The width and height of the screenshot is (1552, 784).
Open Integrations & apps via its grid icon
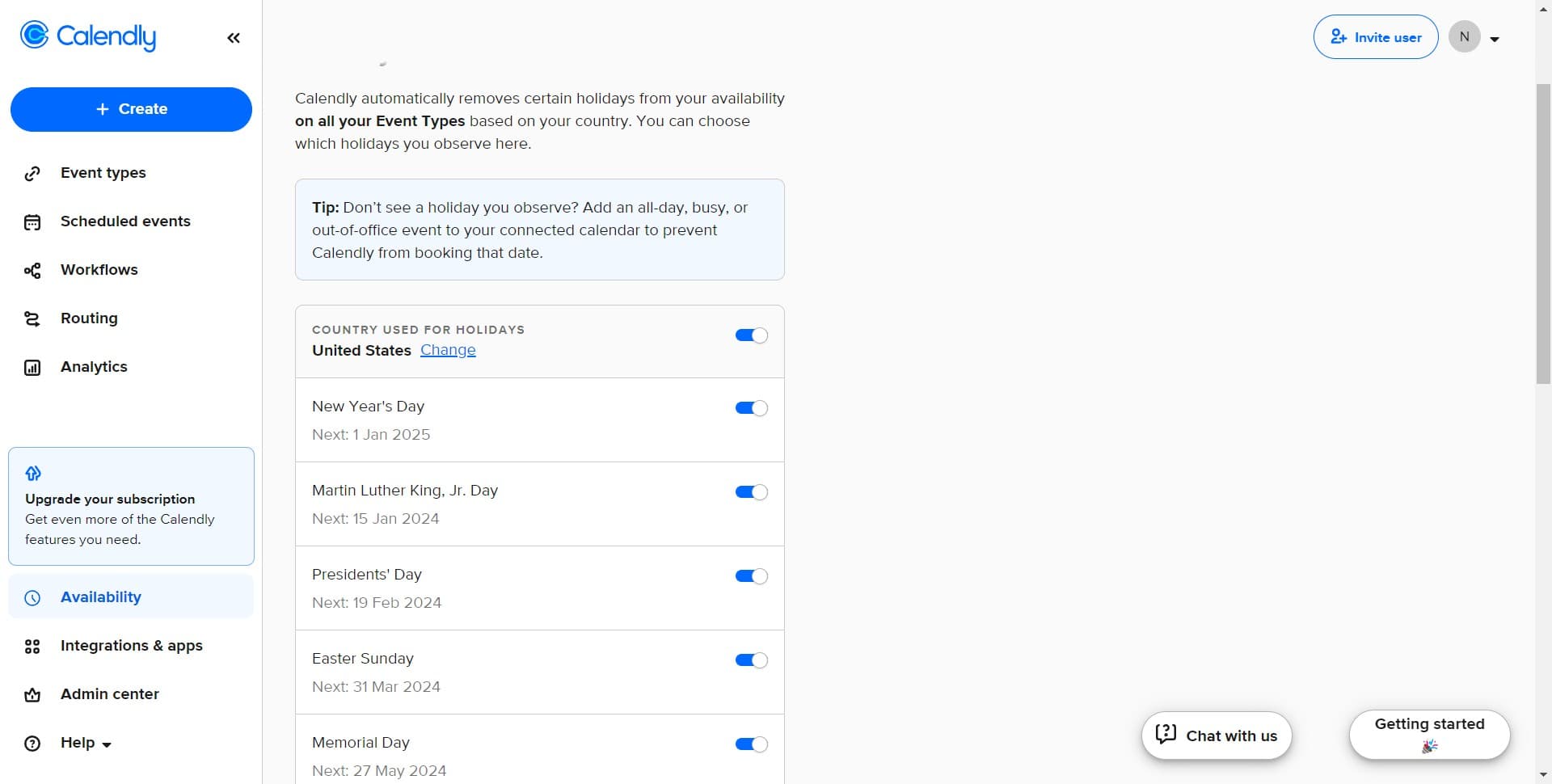pyautogui.click(x=32, y=646)
